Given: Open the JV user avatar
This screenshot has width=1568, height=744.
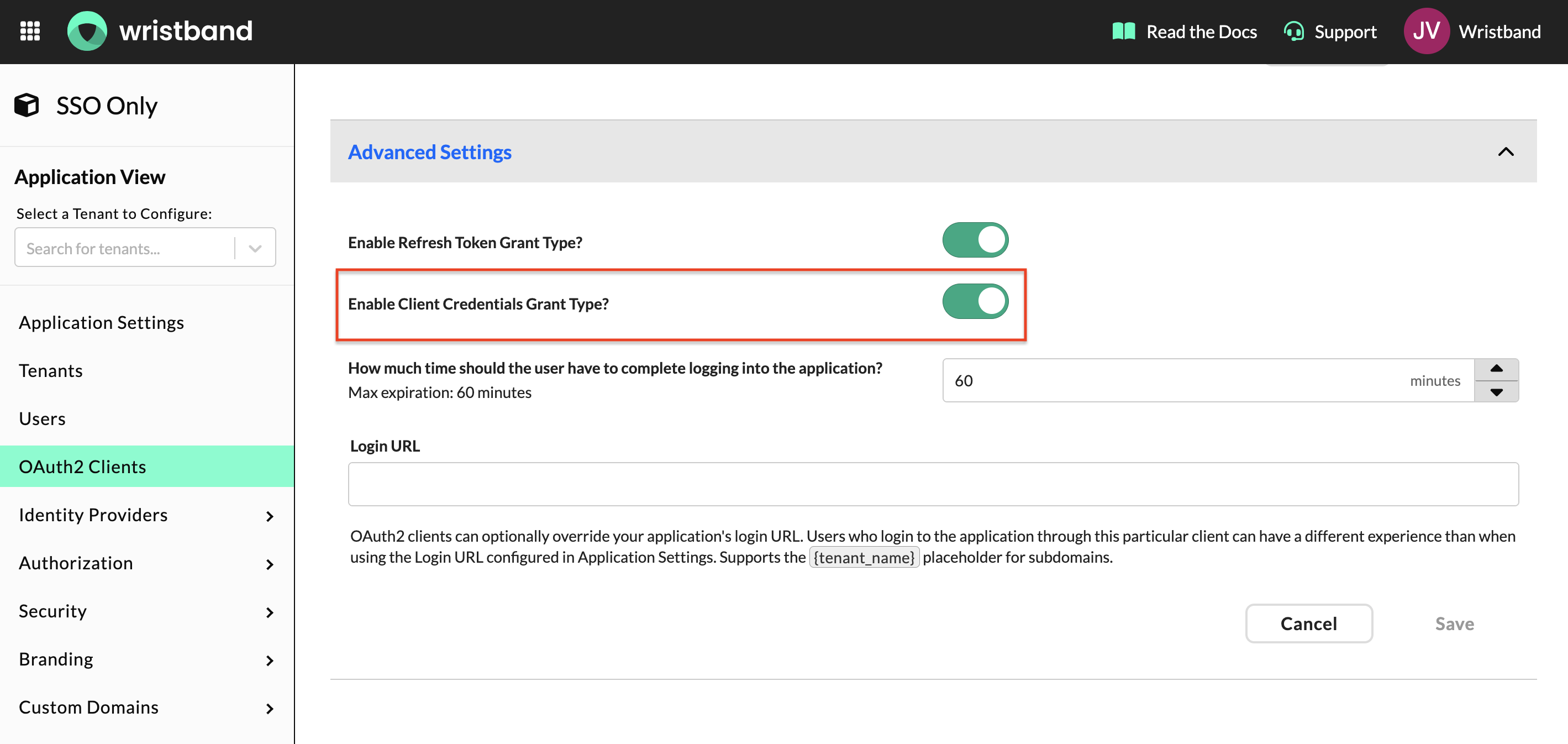Looking at the screenshot, I should (1426, 31).
